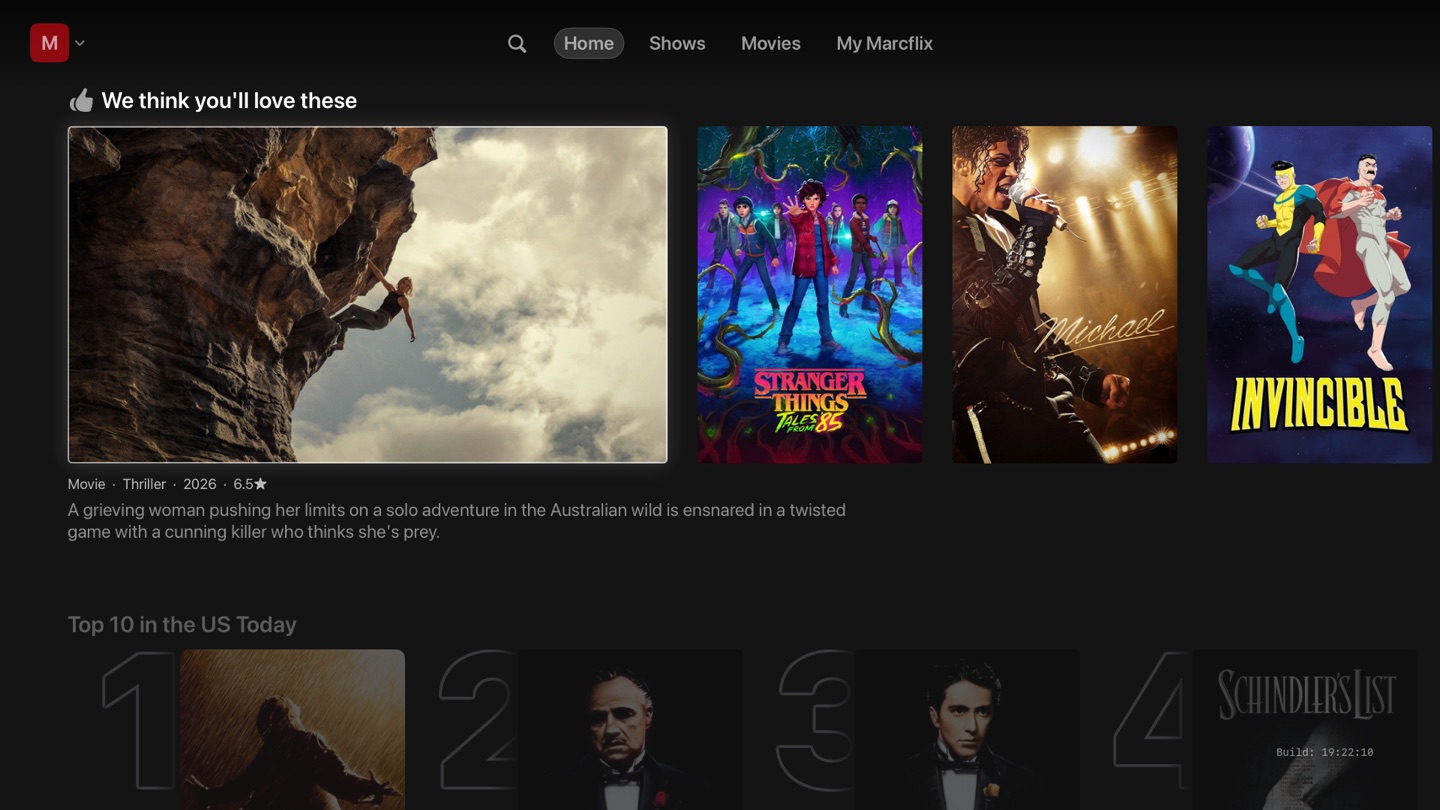
Task: Open the featured rock climber thriller thumbnail
Action: pyautogui.click(x=367, y=294)
